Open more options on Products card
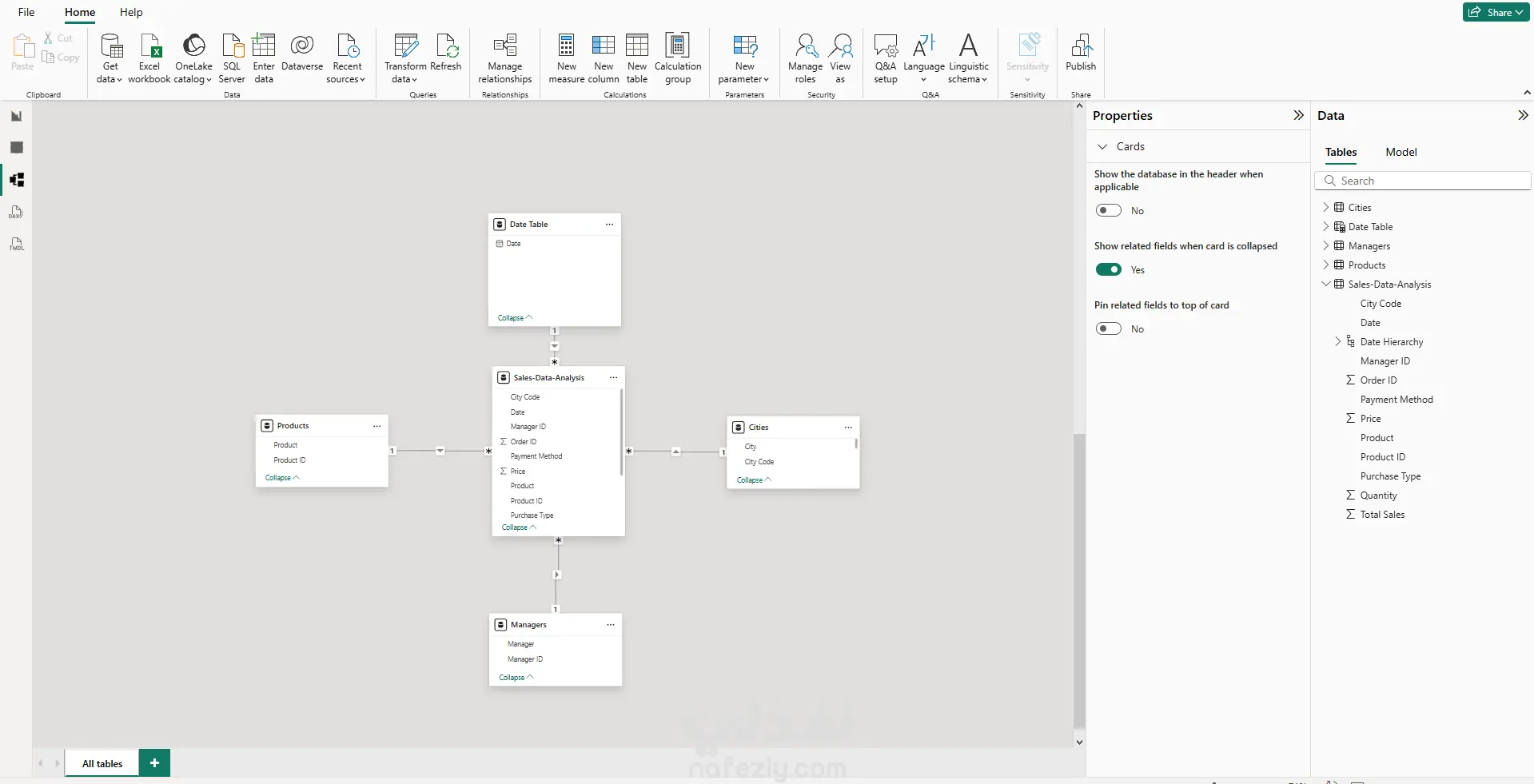The image size is (1534, 784). coord(377,426)
